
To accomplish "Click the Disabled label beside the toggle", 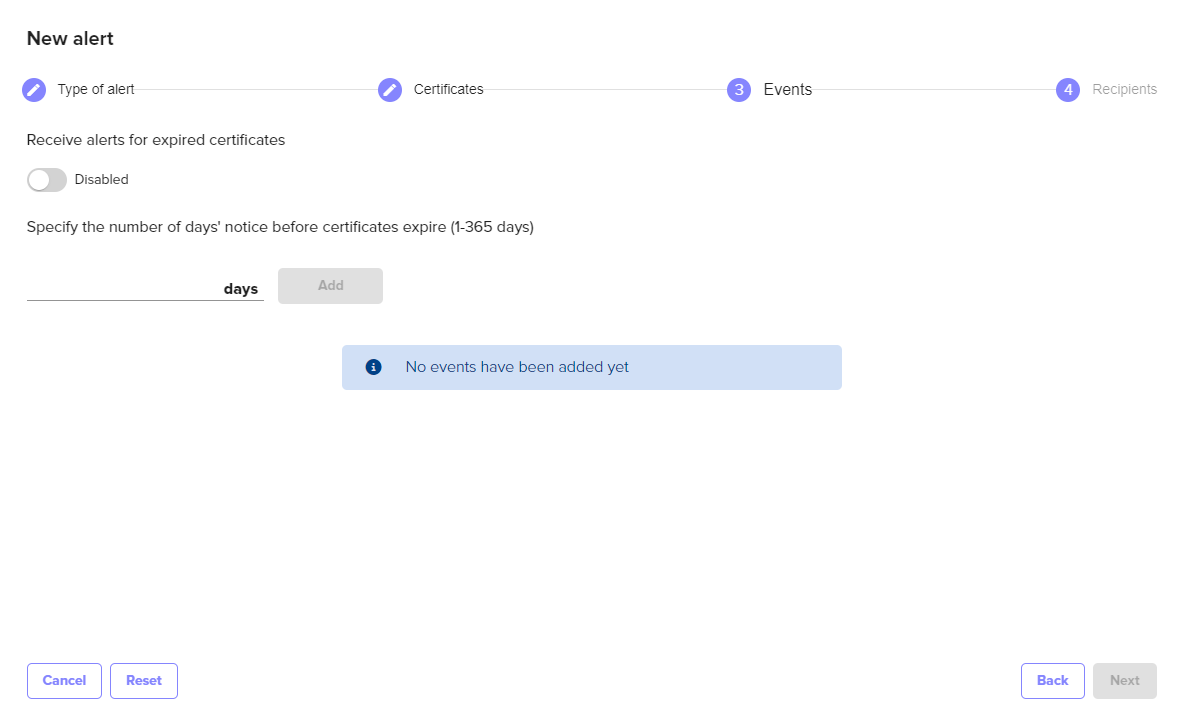I will (102, 180).
